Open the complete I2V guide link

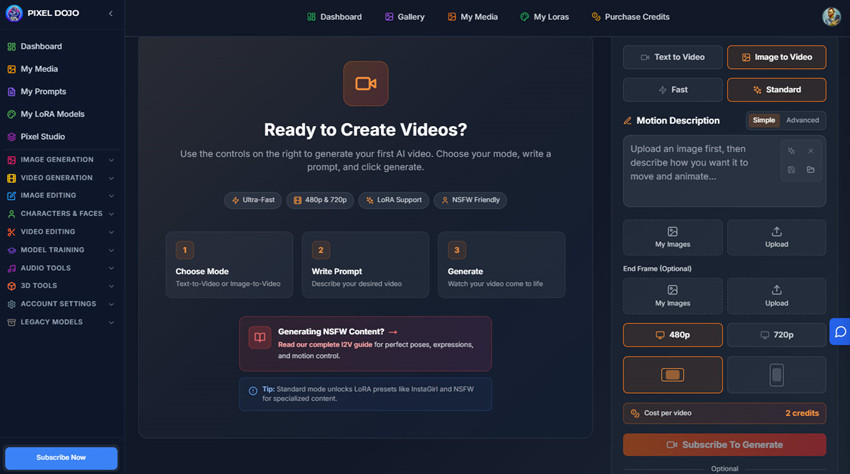[325, 345]
